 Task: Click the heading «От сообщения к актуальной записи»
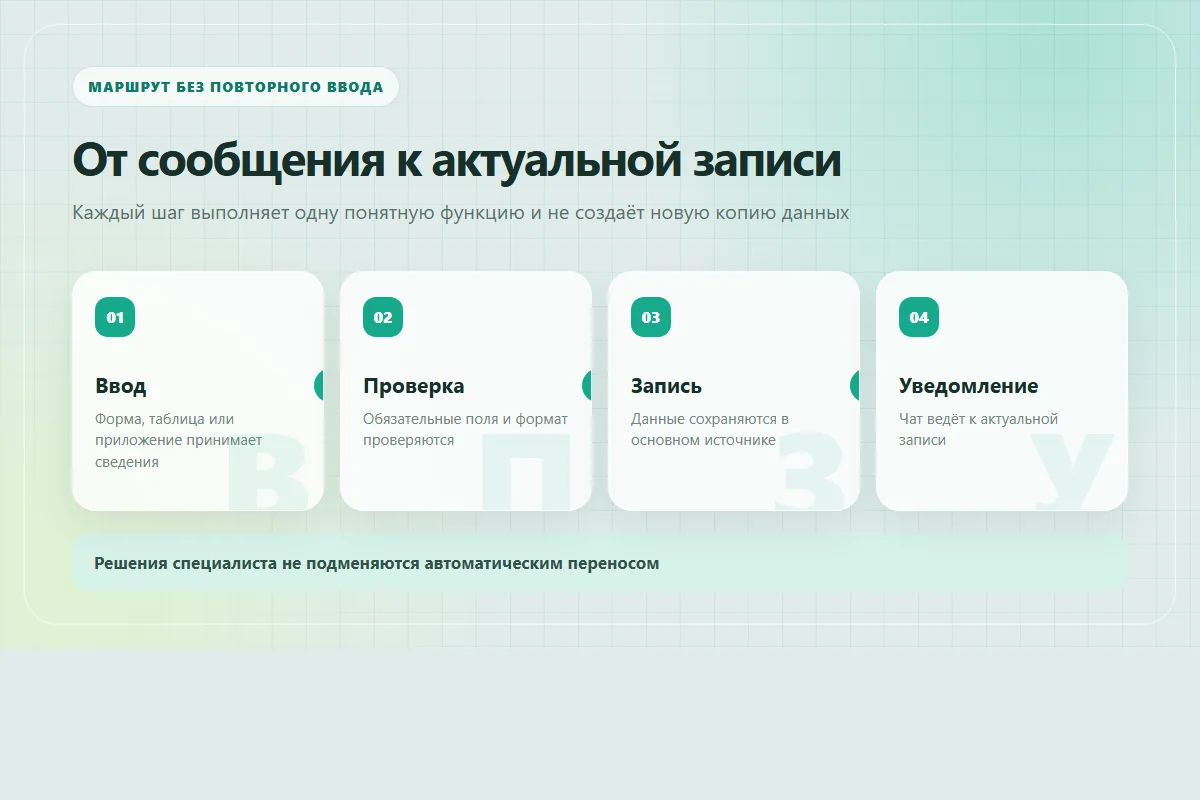(457, 160)
